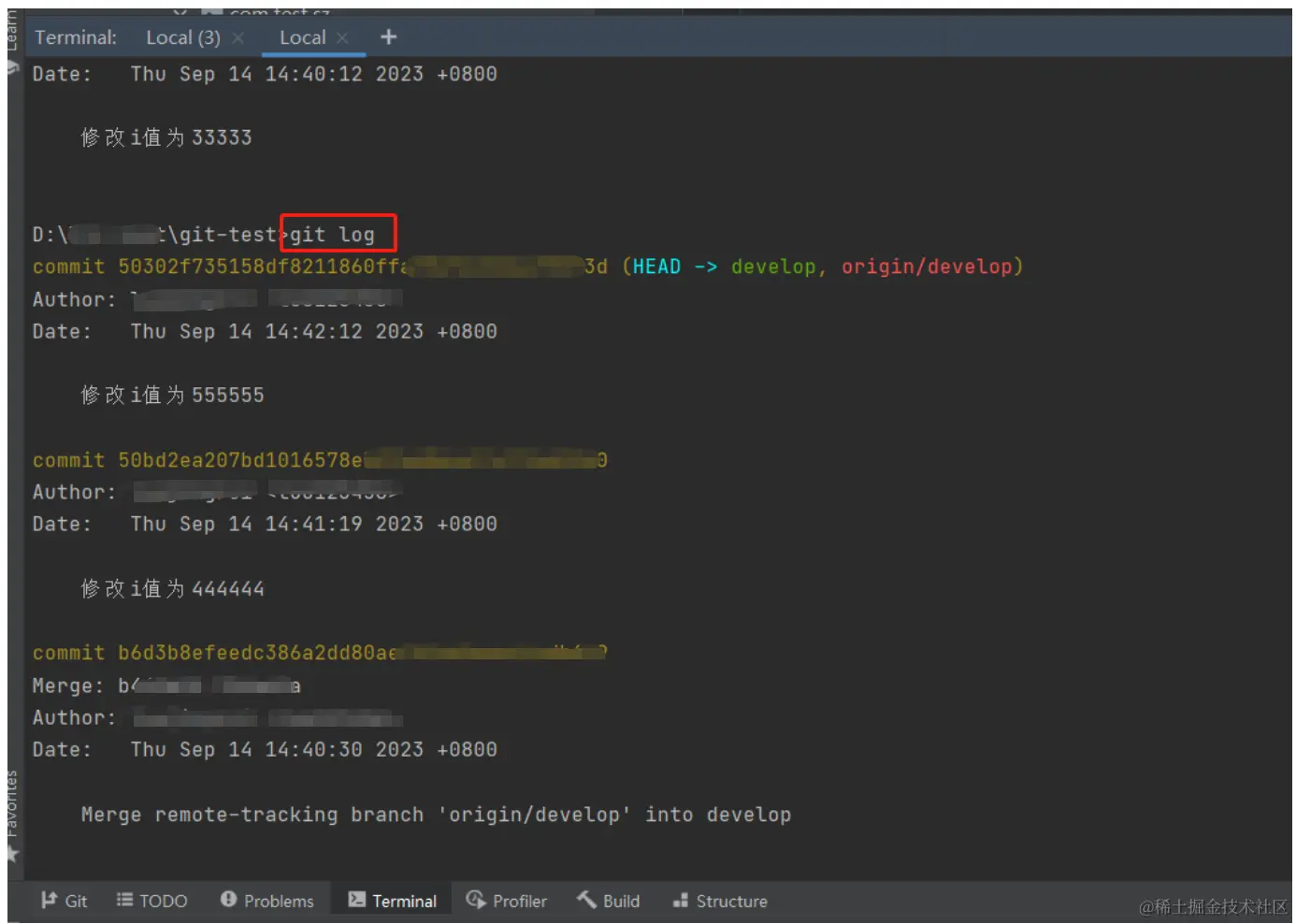Screen dimensions: 1296x924
Task: Click the Merge: parents line
Action: 166,686
